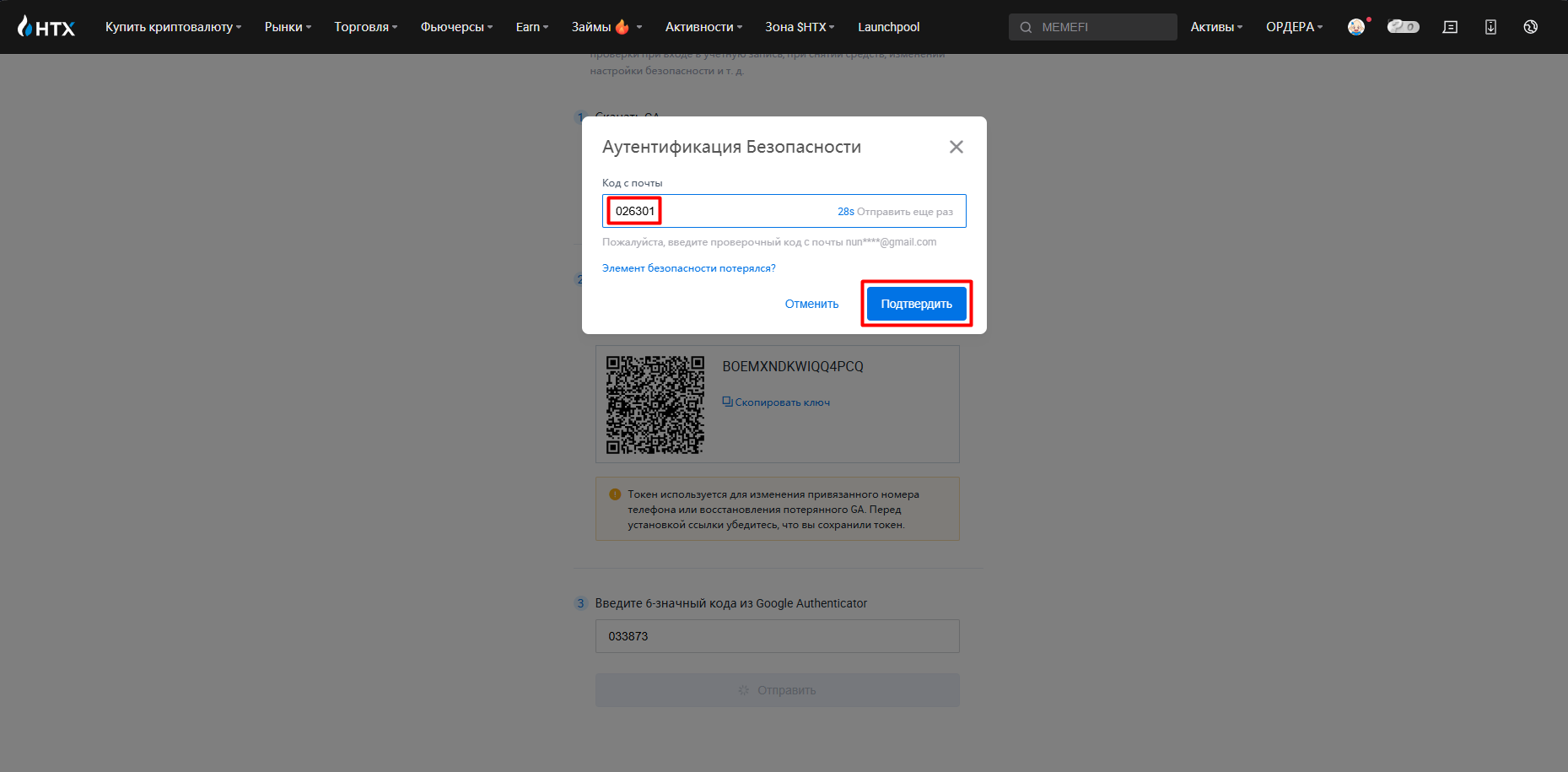The image size is (1568, 772).
Task: Click the Отменить button
Action: point(811,304)
